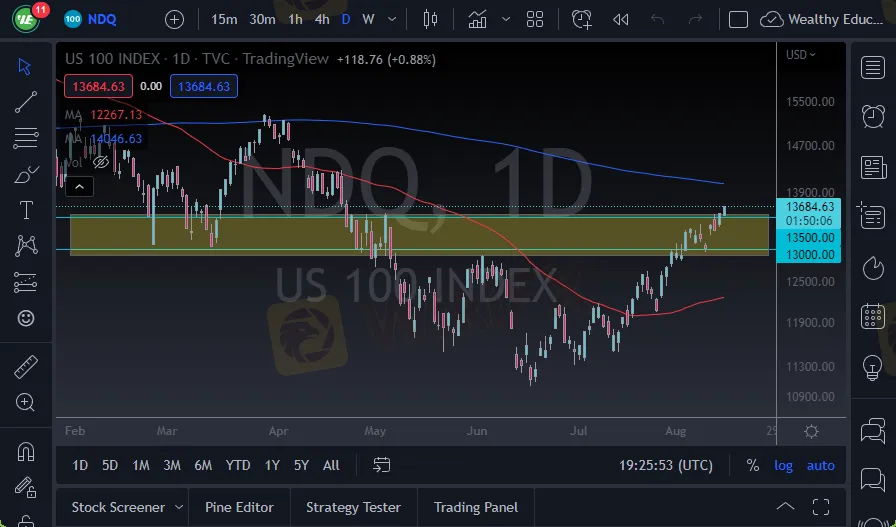This screenshot has height=527, width=896.
Task: Open the Wealthy Education saved layout
Action: 822,19
